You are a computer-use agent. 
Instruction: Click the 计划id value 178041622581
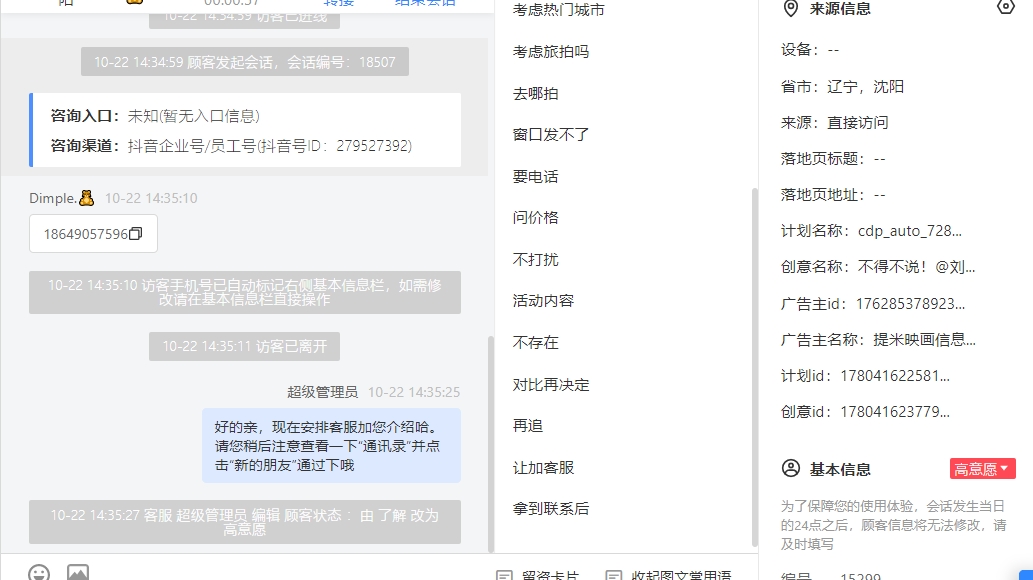point(895,376)
